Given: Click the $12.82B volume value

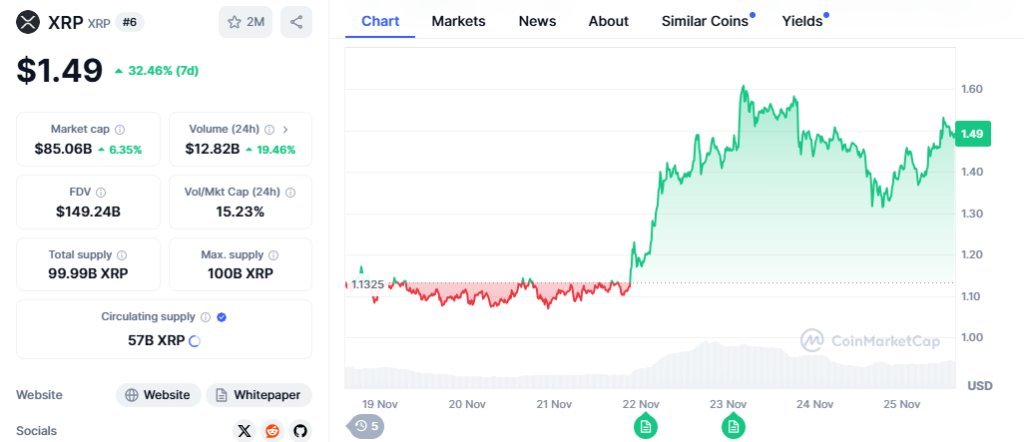Looking at the screenshot, I should coord(212,149).
